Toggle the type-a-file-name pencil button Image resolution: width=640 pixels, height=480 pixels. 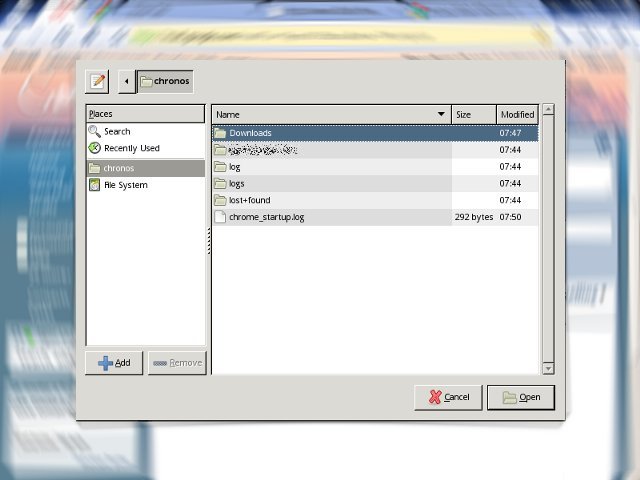[x=97, y=81]
